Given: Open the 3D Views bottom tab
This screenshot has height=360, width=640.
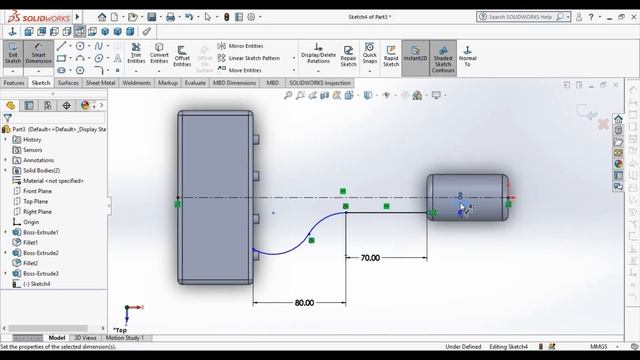Looking at the screenshot, I should coord(85,338).
